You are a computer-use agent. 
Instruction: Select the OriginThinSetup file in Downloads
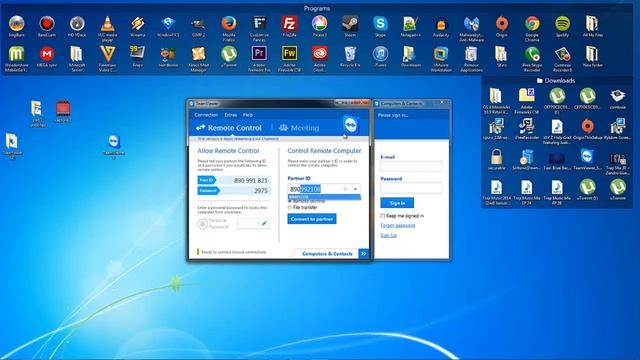coord(588,129)
